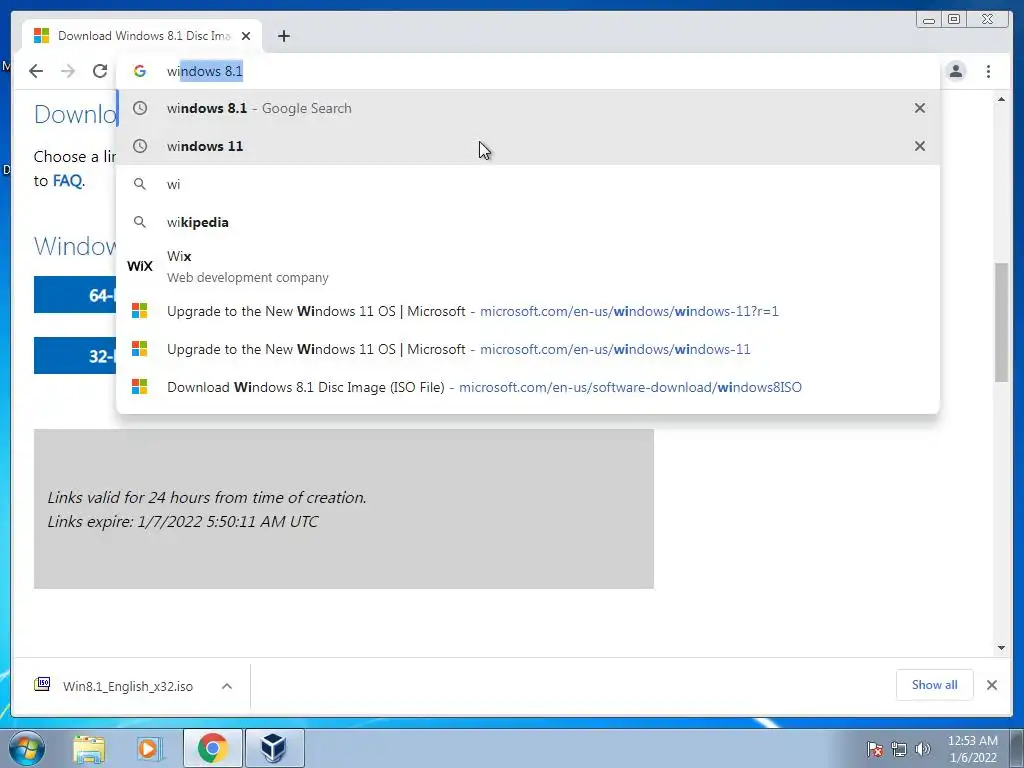Click the Action Center flag tray icon

click(x=875, y=749)
